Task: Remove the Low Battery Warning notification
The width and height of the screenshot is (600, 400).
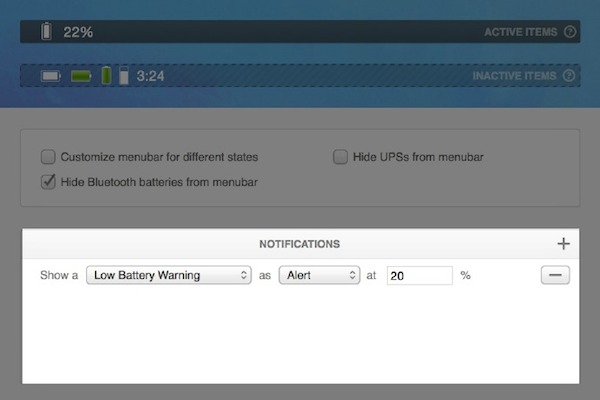Action: click(x=555, y=275)
